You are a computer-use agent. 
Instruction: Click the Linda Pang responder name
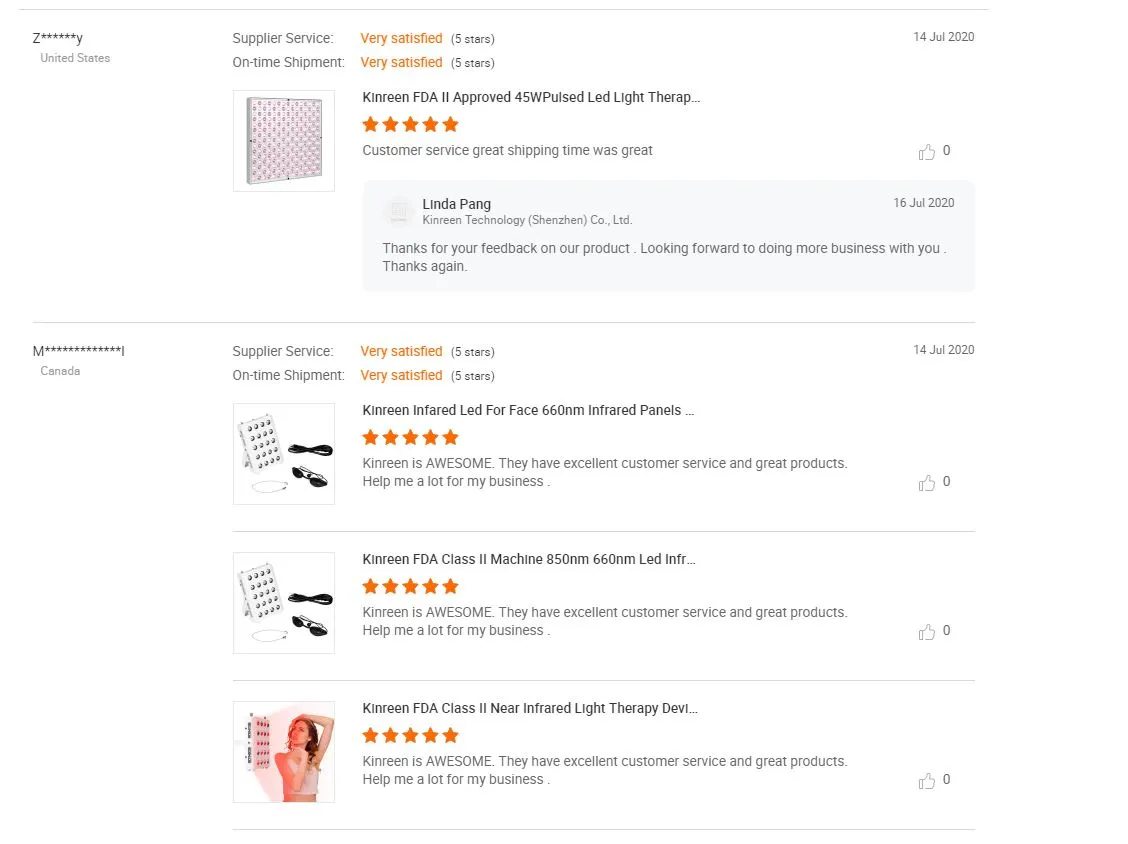(x=456, y=204)
